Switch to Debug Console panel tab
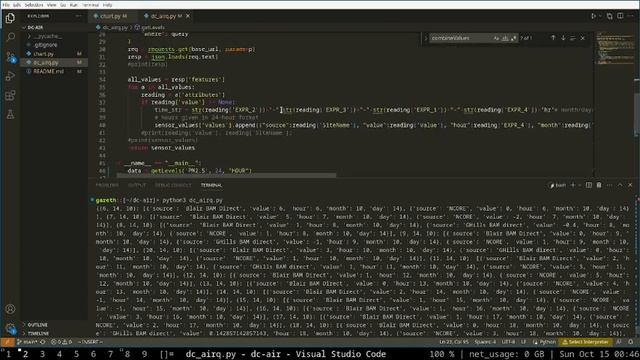Screen dimensions: 640x360 (x=173, y=185)
